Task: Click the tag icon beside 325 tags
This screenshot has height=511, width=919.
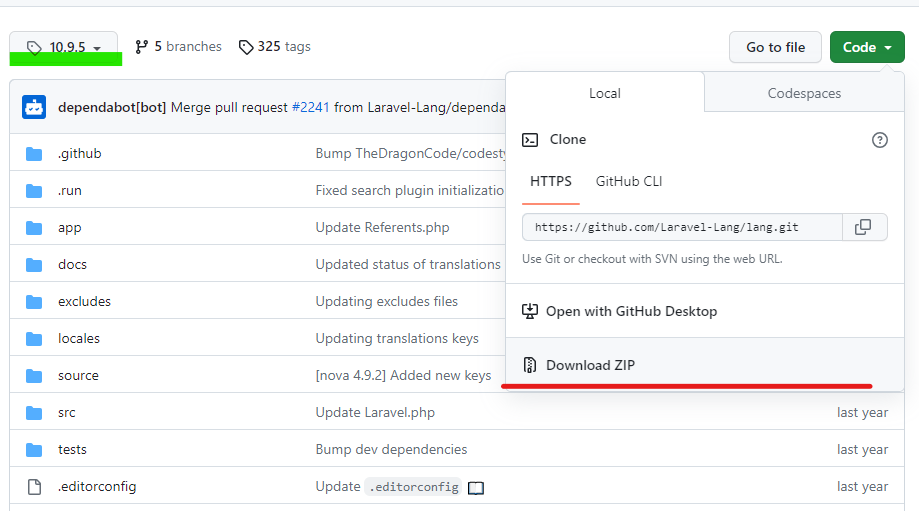Action: [246, 47]
